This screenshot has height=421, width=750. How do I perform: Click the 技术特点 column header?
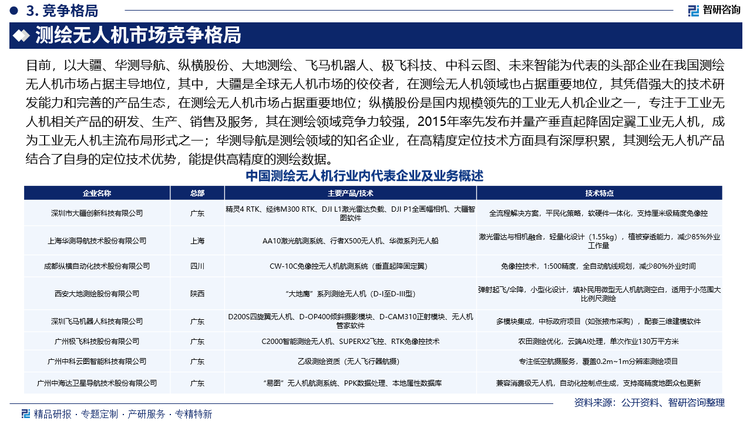pos(599,193)
